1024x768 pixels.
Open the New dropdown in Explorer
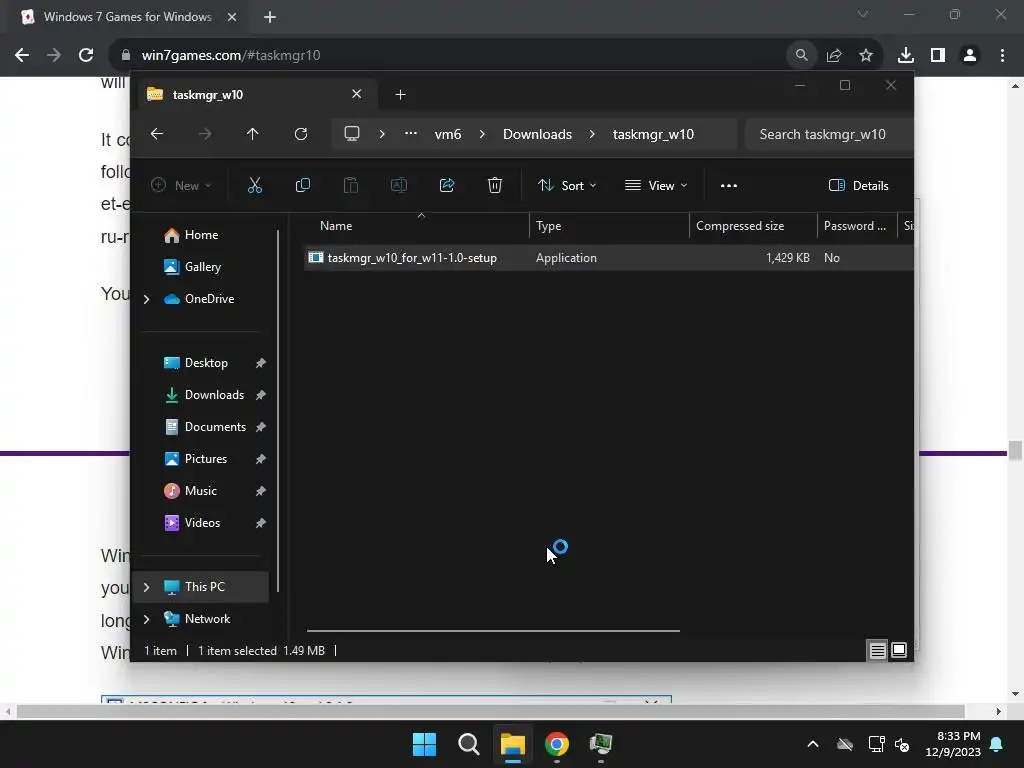click(181, 185)
